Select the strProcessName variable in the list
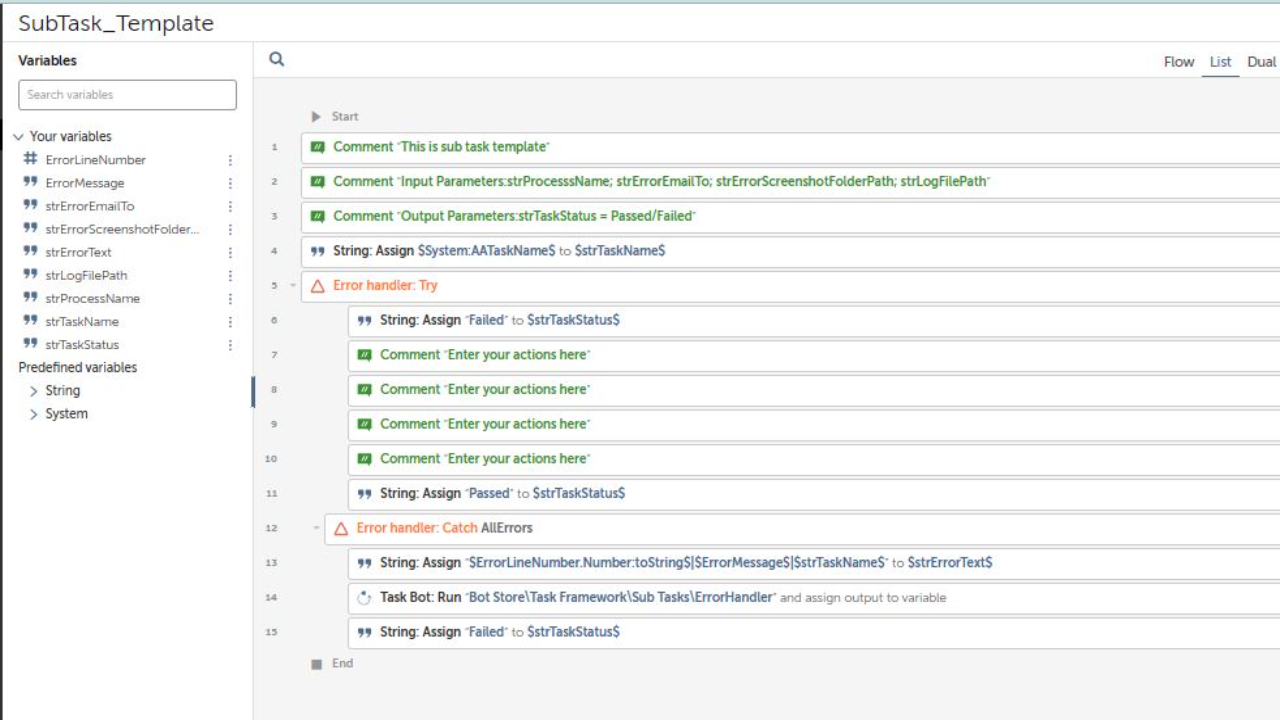1280x720 pixels. pos(92,299)
